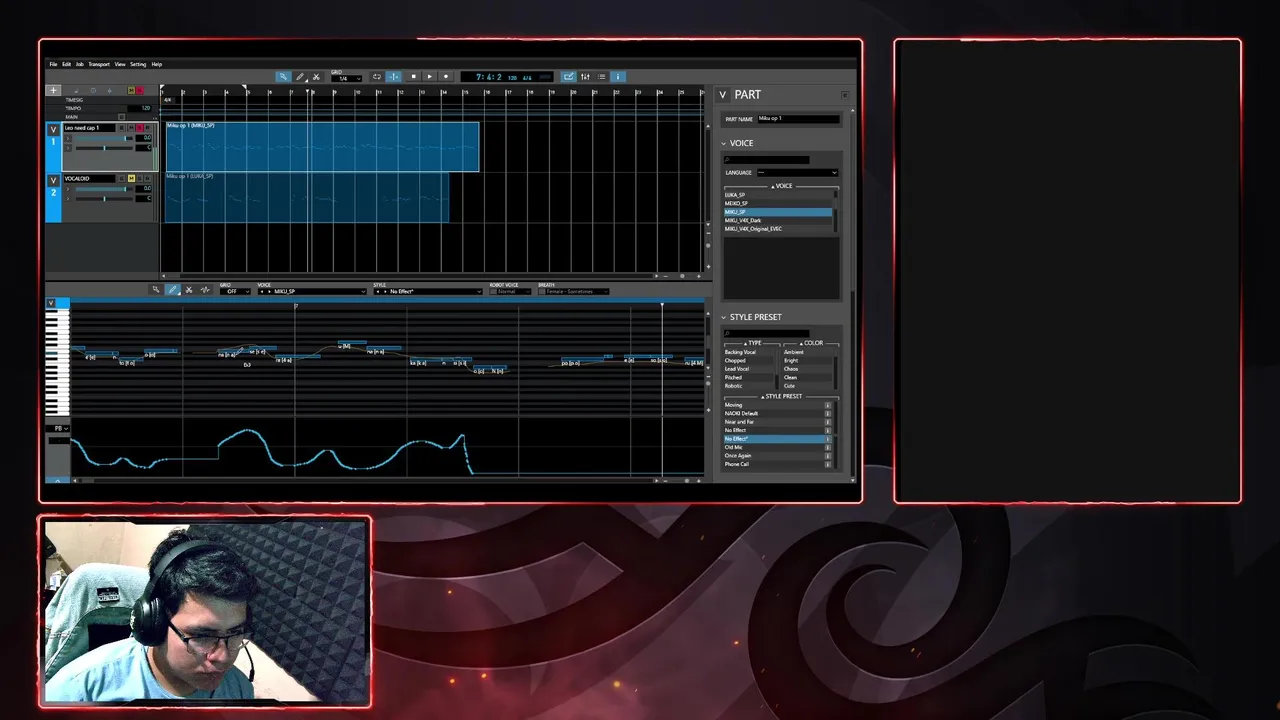Screen dimensions: 1280x720
Task: Show info for Old Mic style preset
Action: pos(827,447)
